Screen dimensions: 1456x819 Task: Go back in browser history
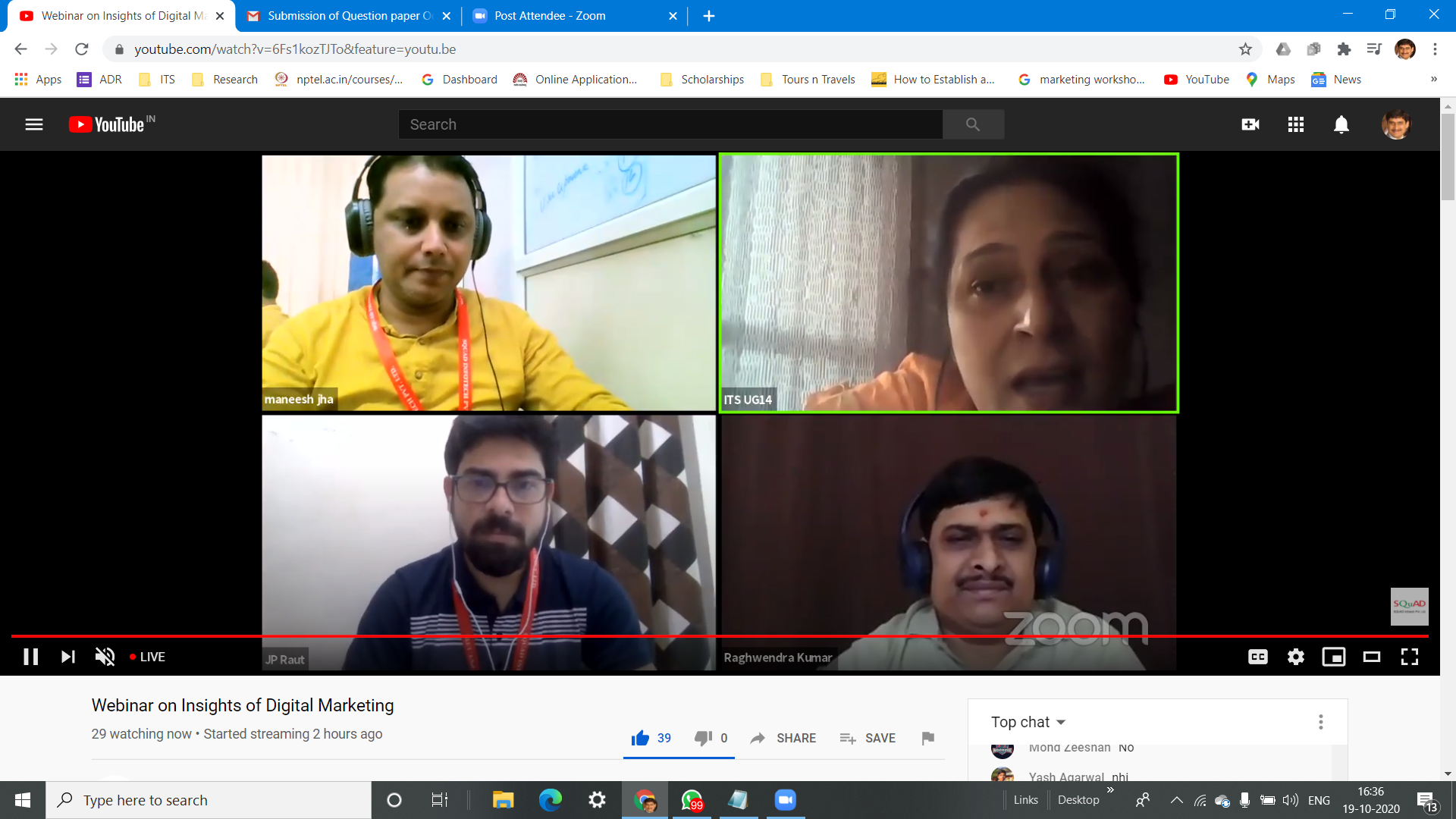20,49
